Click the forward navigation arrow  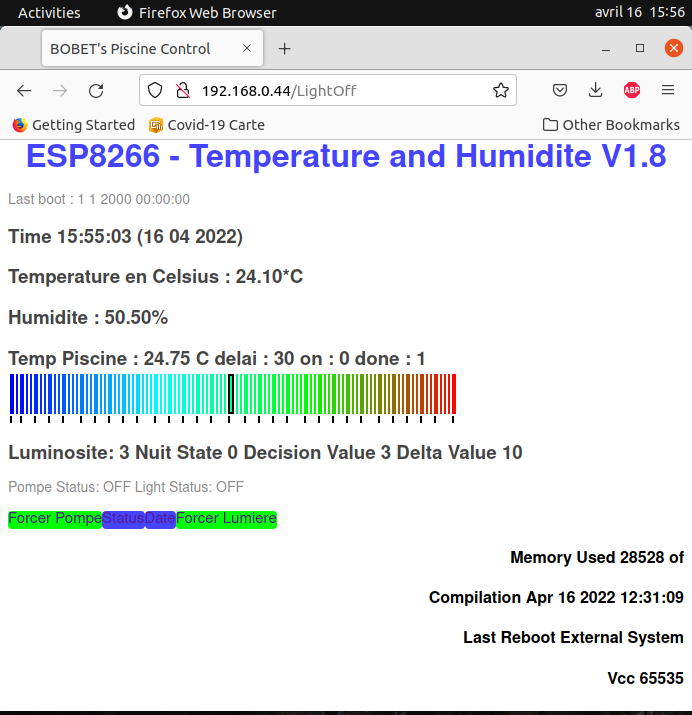60,91
